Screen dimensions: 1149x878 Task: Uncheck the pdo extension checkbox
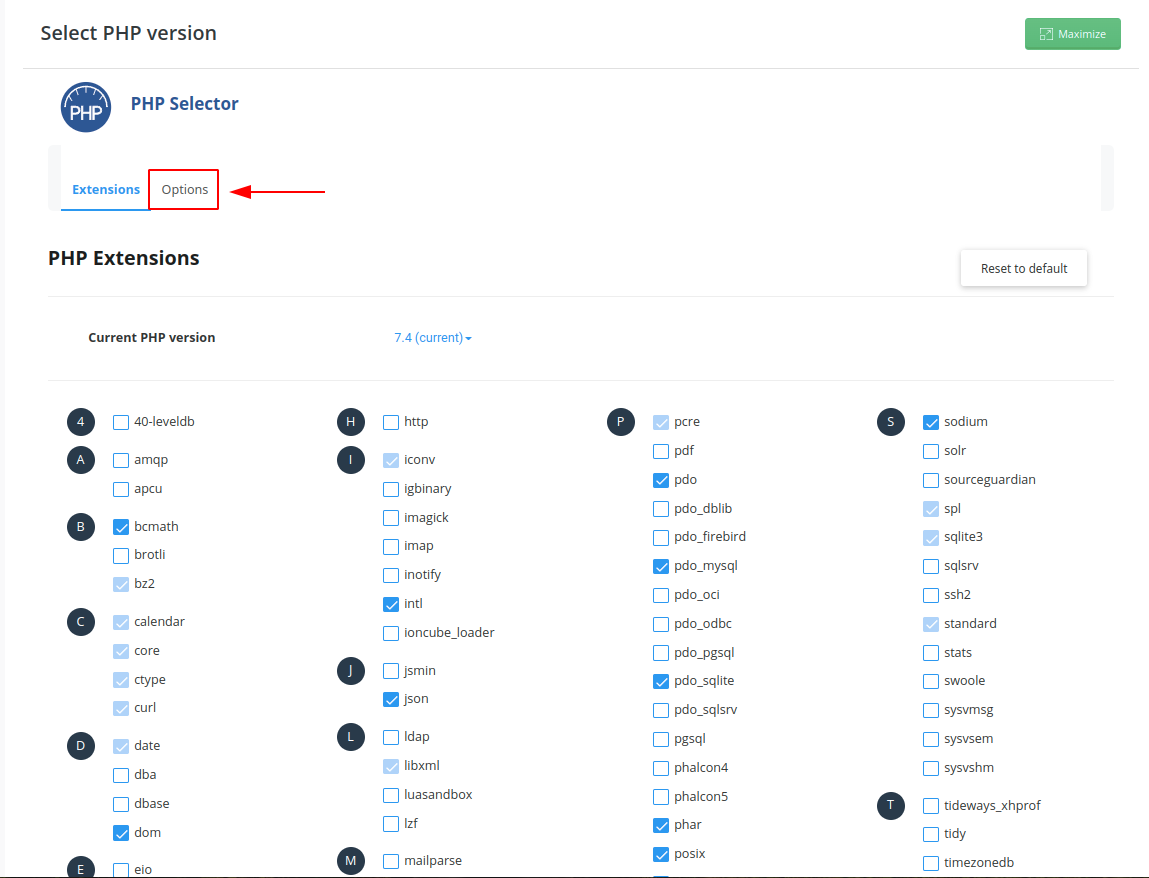tap(661, 480)
